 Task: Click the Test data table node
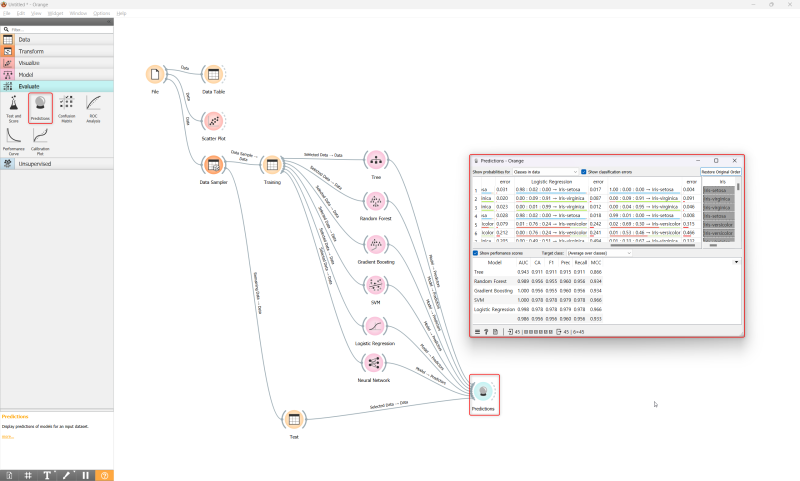[294, 420]
